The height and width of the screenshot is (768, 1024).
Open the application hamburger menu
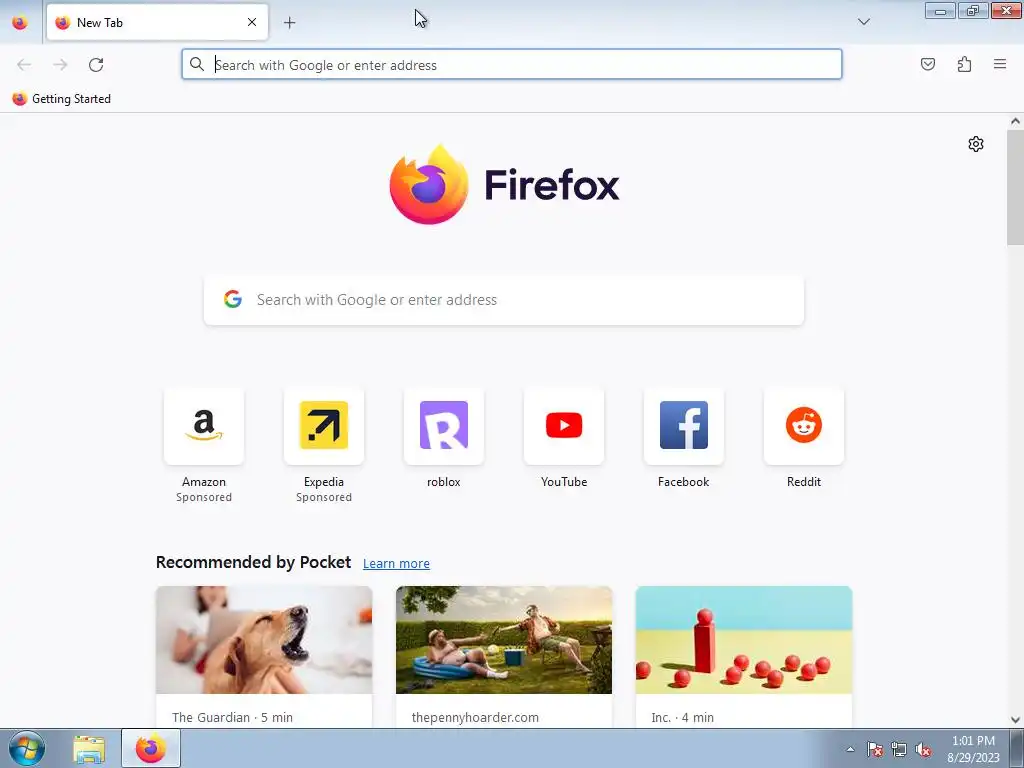click(x=1000, y=64)
